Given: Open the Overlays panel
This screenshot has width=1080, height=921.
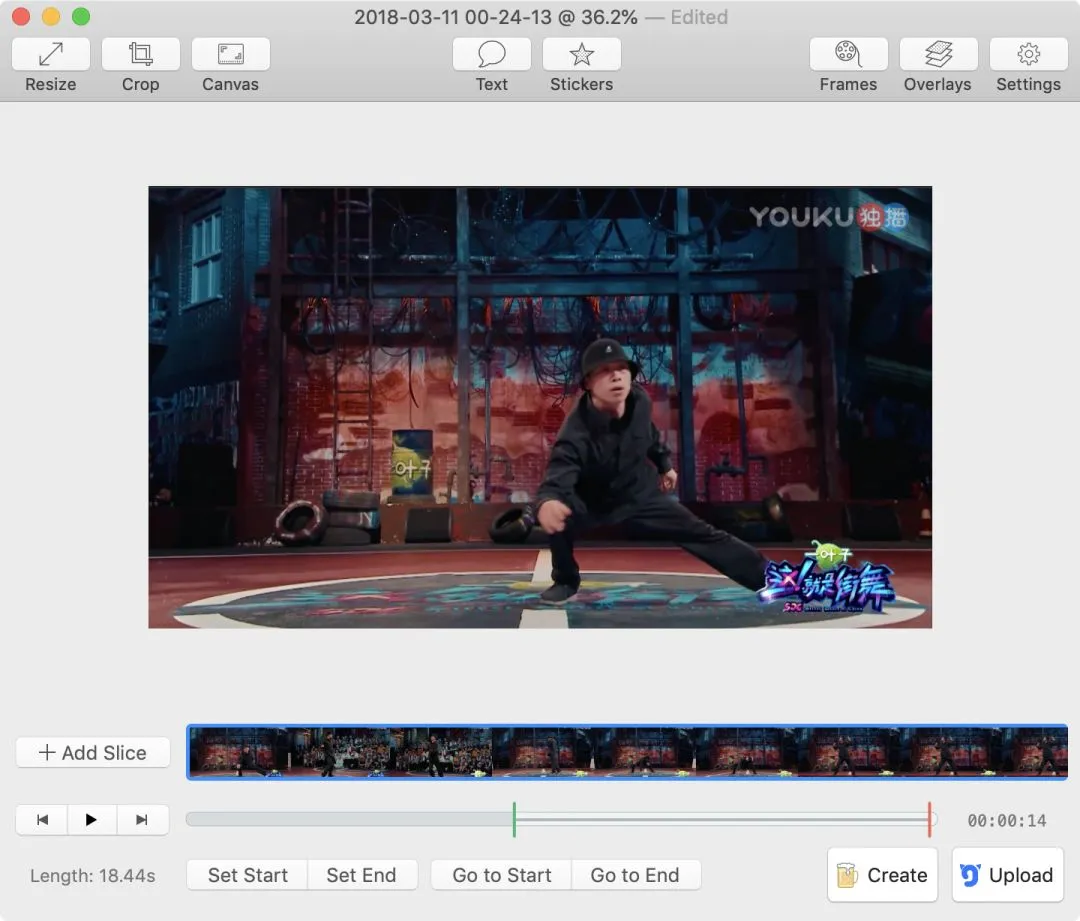Looking at the screenshot, I should pos(938,54).
